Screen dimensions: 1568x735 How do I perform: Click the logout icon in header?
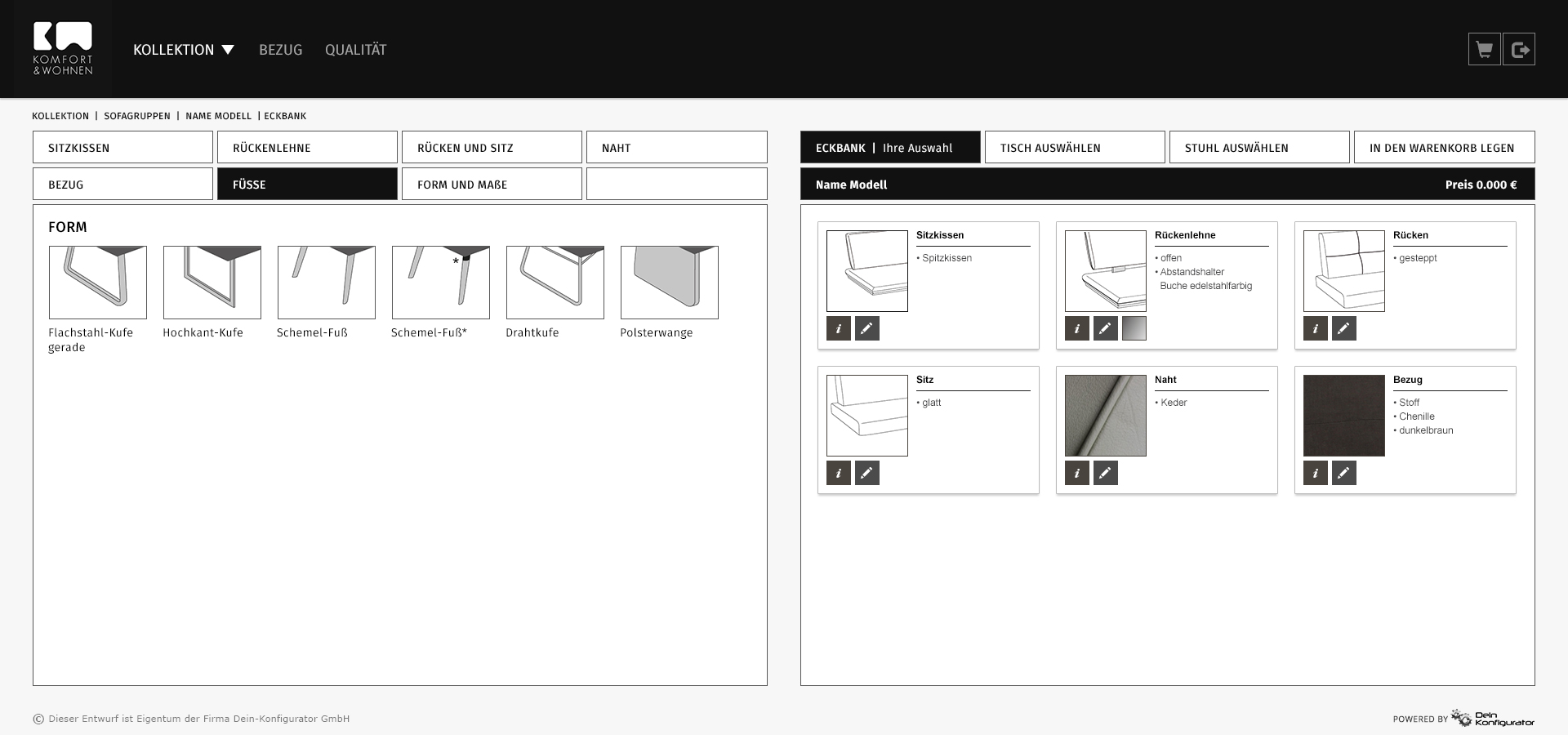(x=1519, y=50)
